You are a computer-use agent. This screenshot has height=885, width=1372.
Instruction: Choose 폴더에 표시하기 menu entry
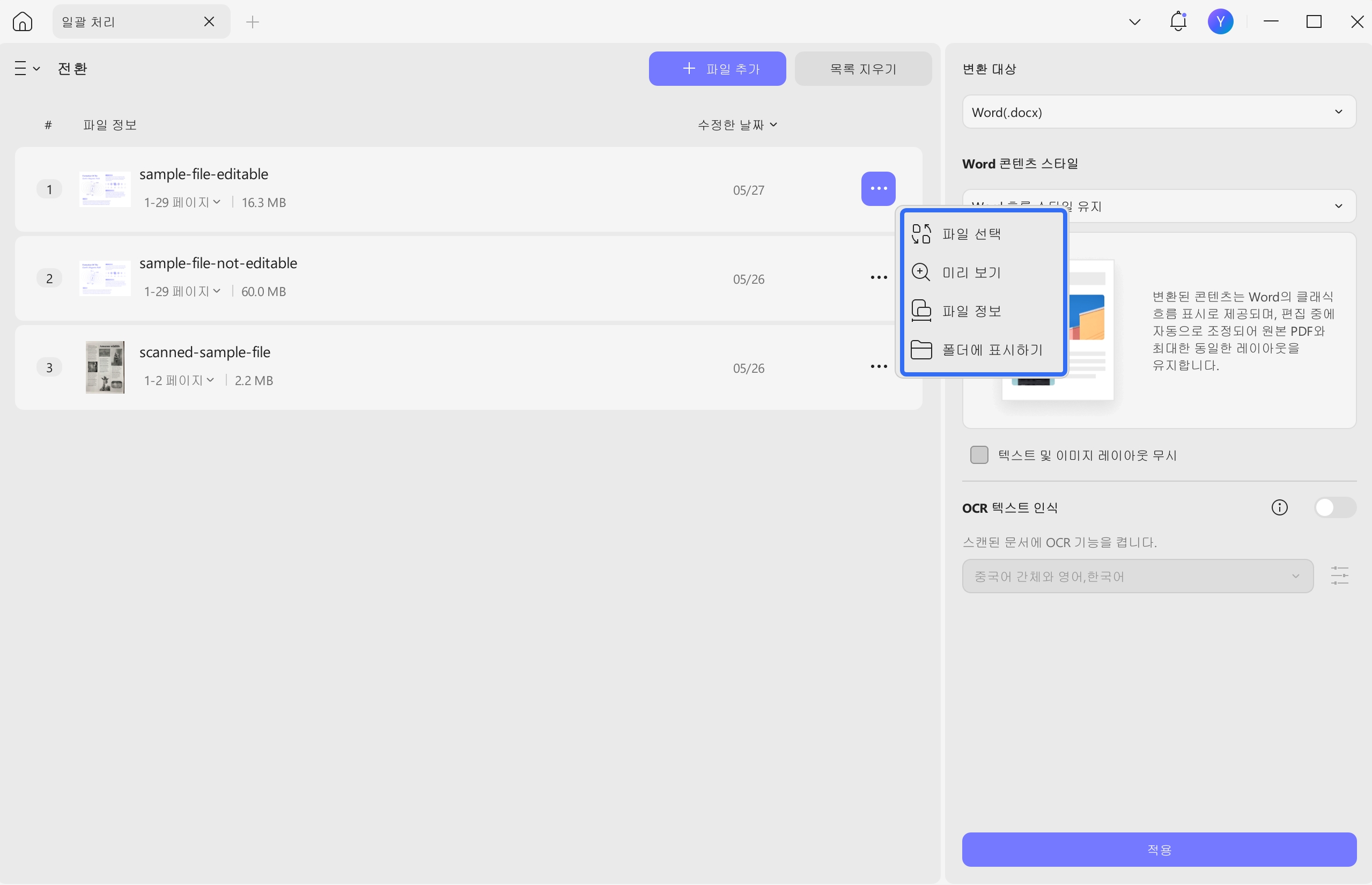click(984, 350)
